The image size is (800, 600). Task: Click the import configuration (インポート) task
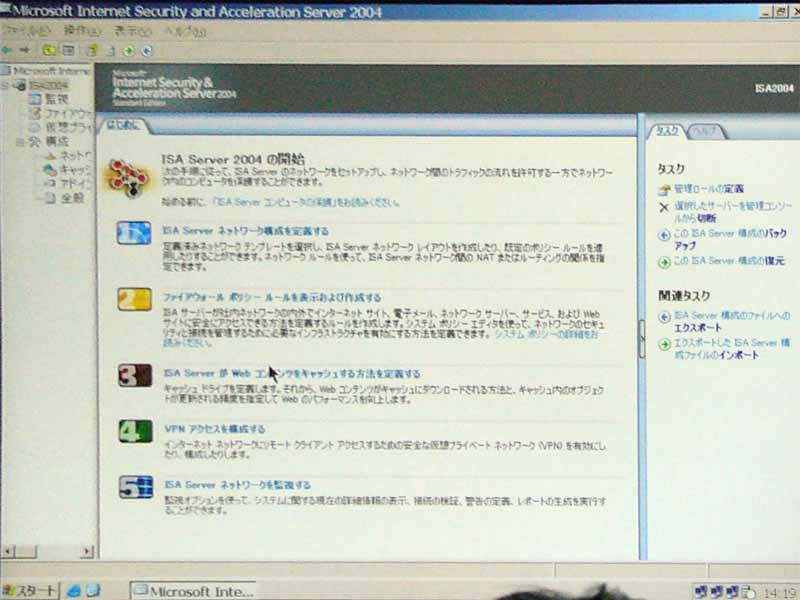(x=732, y=349)
